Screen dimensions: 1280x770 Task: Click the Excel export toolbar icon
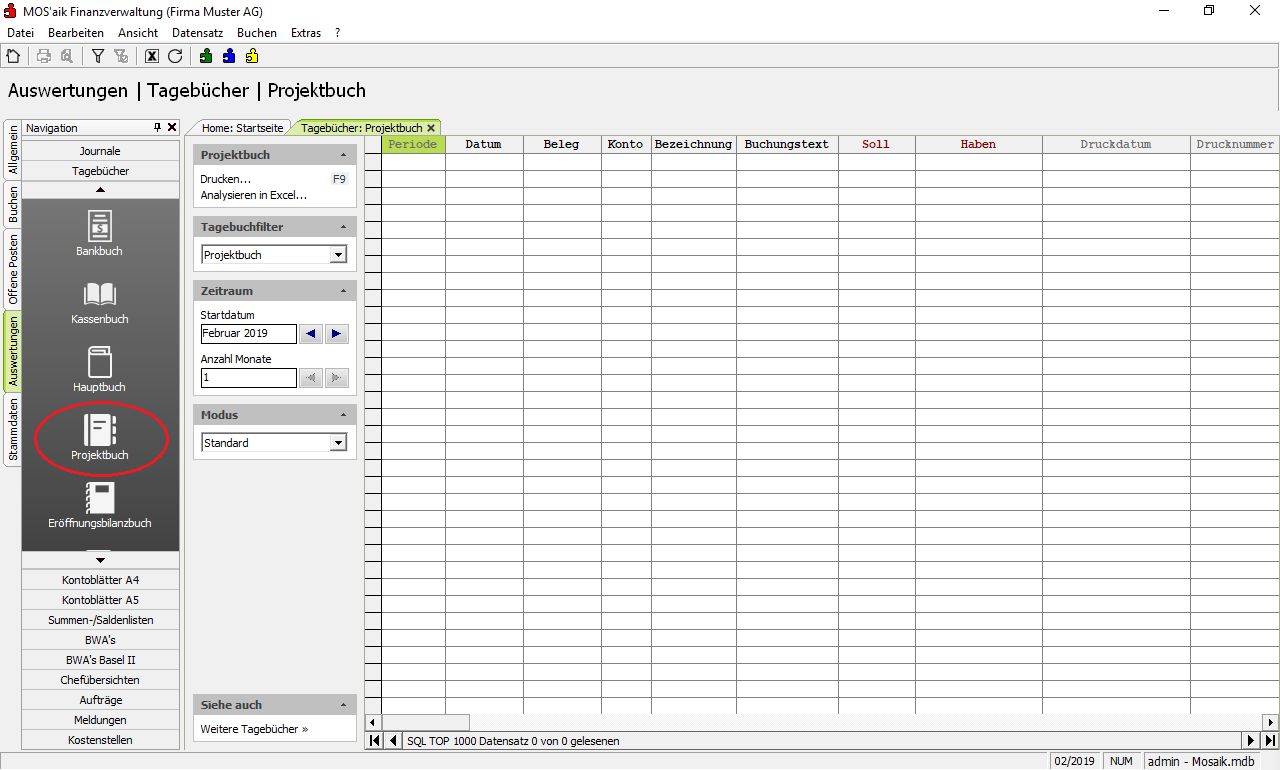click(x=152, y=57)
